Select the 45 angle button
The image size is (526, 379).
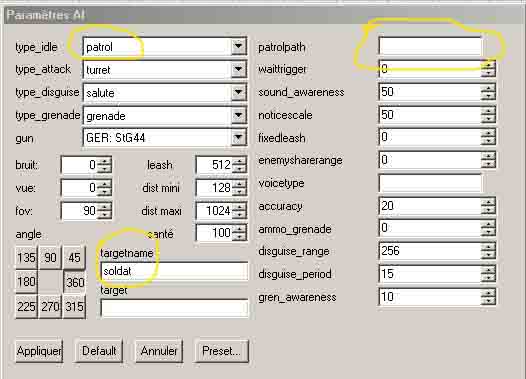74,258
